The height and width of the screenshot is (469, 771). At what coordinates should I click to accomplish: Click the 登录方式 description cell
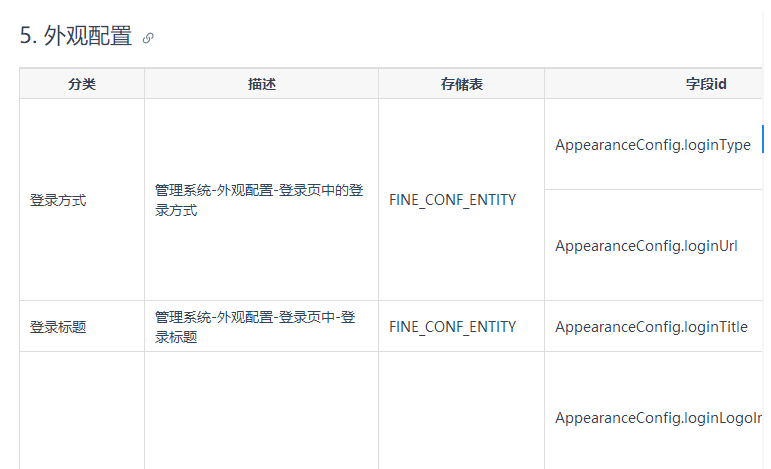(262, 200)
